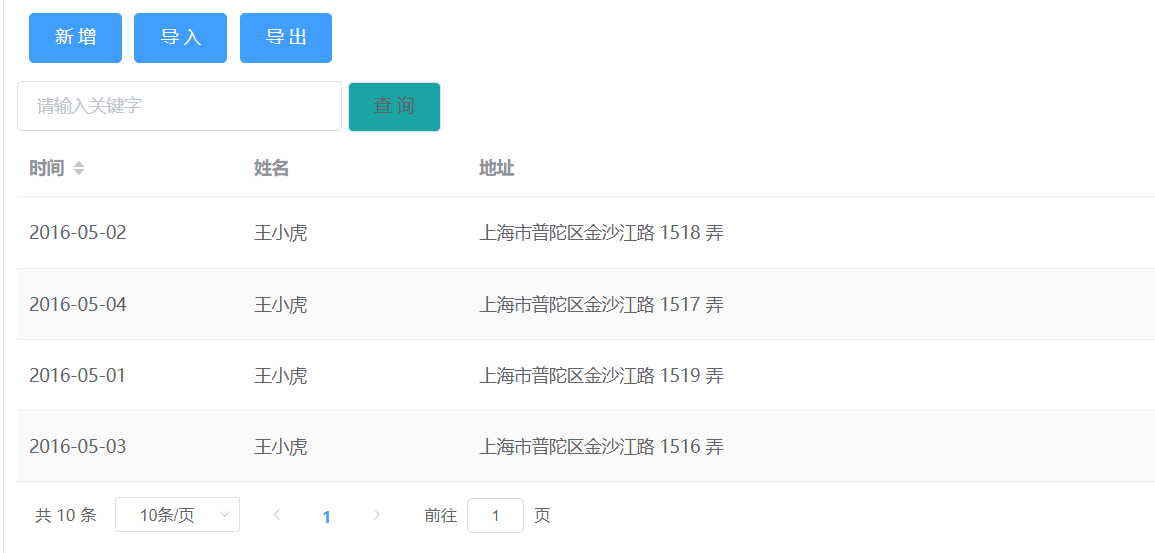
Task: Go to previous page arrow
Action: tap(277, 515)
